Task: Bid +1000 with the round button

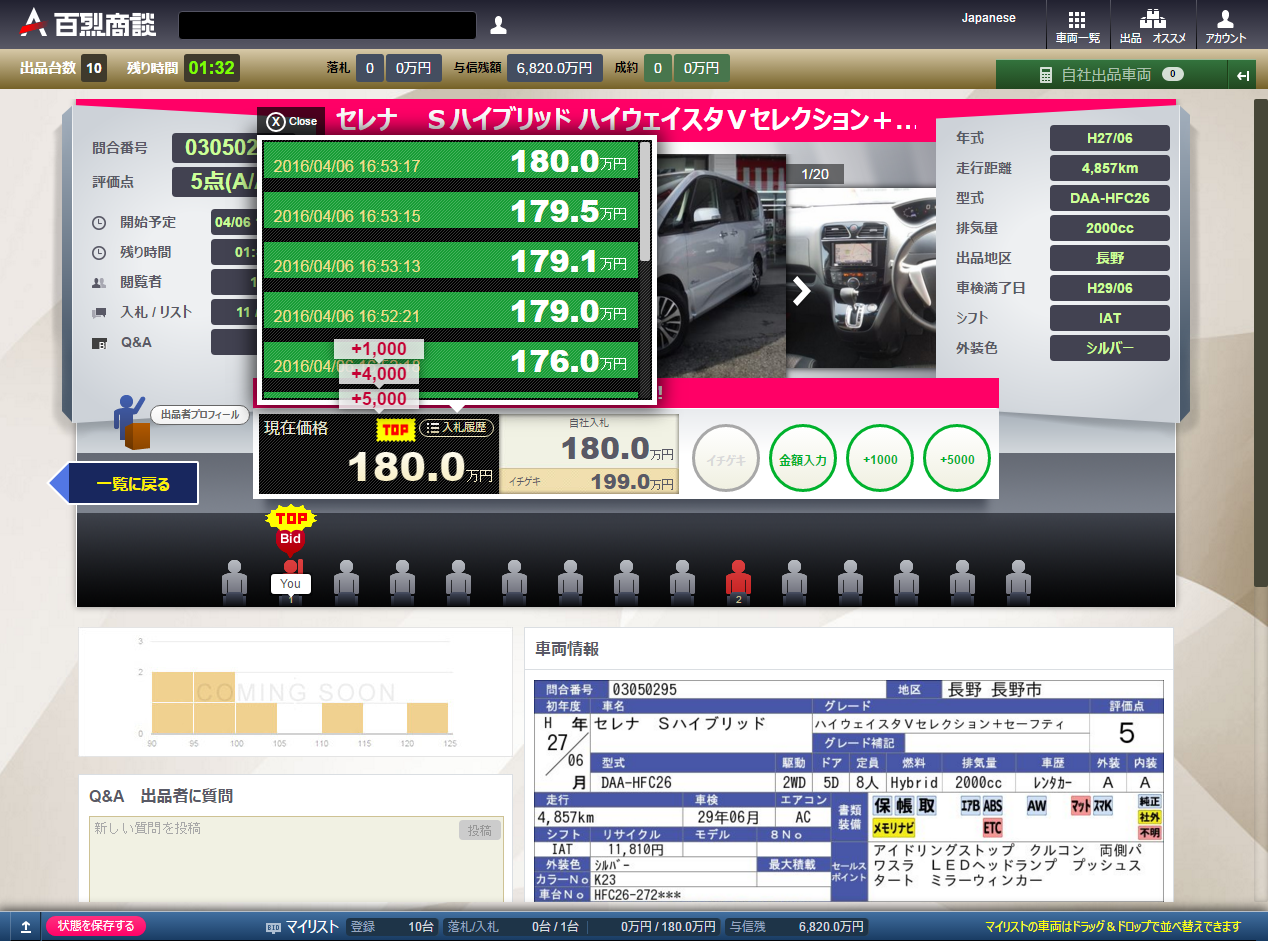Action: (x=880, y=460)
